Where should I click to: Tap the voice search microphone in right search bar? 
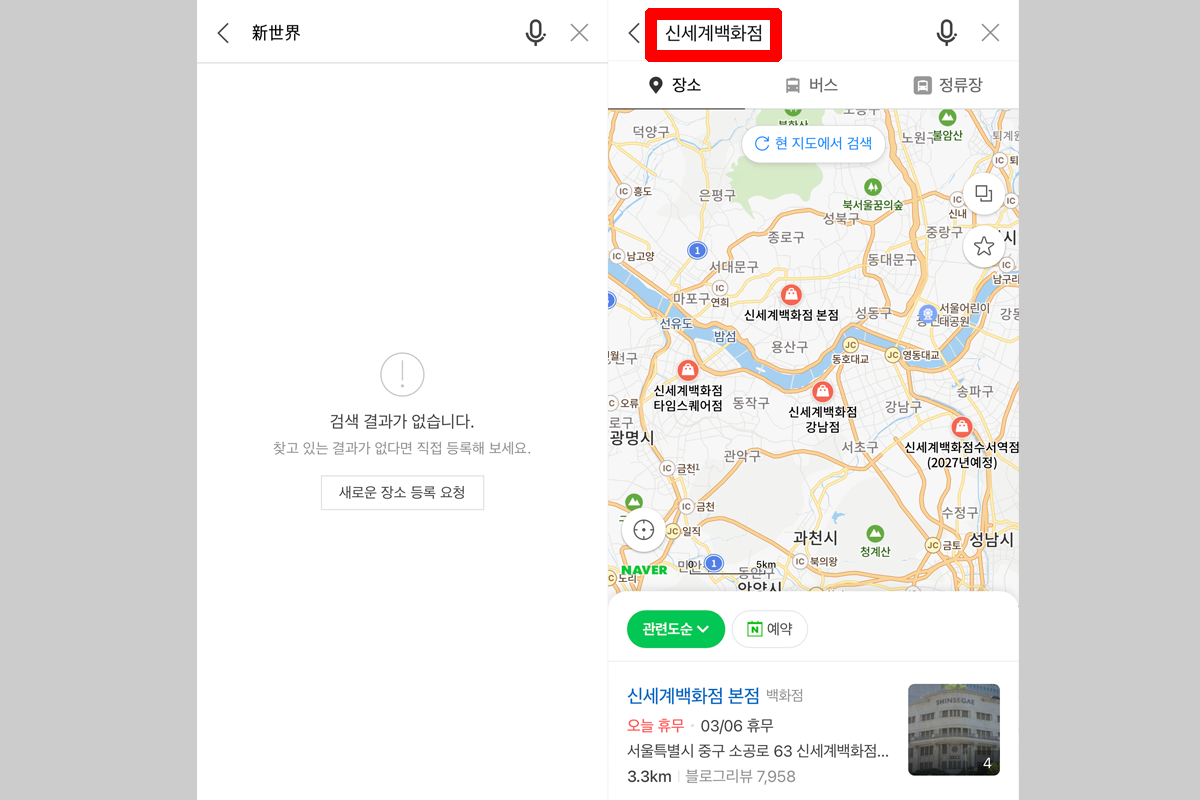946,32
